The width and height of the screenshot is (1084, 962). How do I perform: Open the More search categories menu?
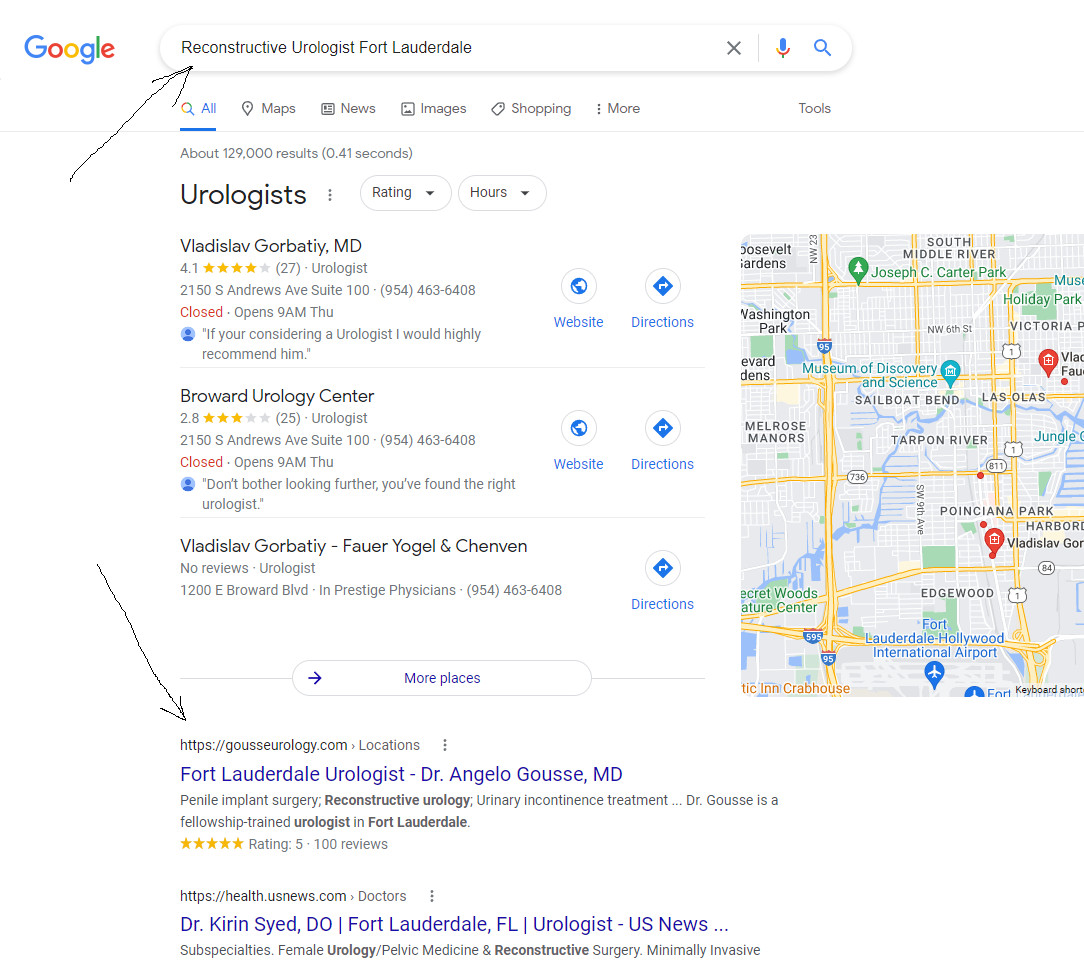point(617,109)
